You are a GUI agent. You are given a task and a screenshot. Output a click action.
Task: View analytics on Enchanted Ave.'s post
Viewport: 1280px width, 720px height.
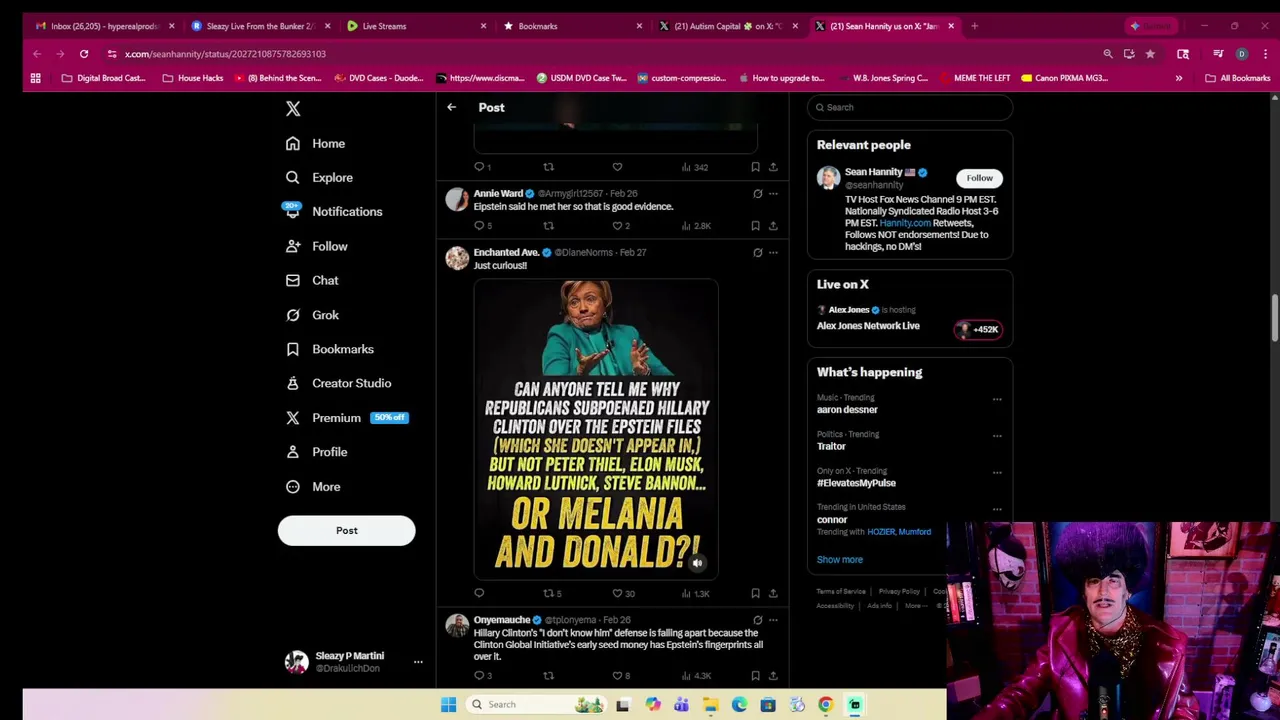[695, 594]
